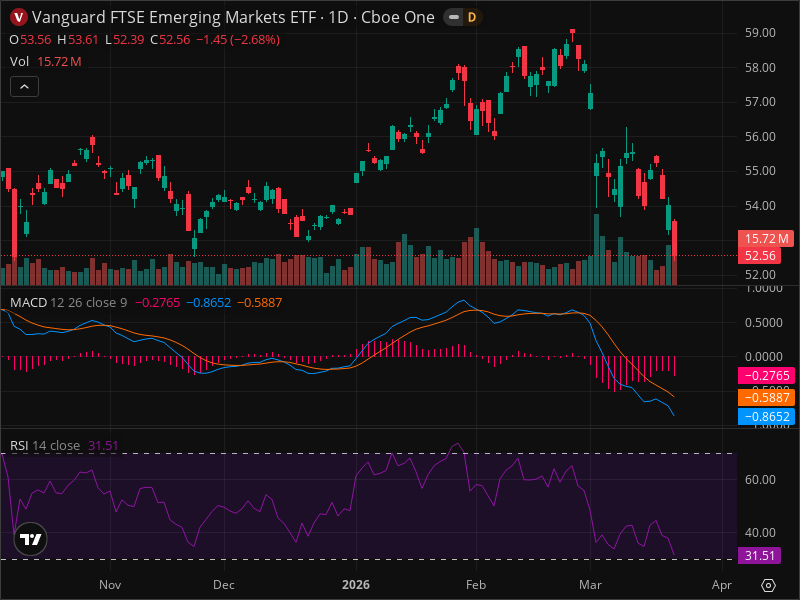800x600 pixels.
Task: Click the 56.00 price scale label
Action: pyautogui.click(x=760, y=136)
